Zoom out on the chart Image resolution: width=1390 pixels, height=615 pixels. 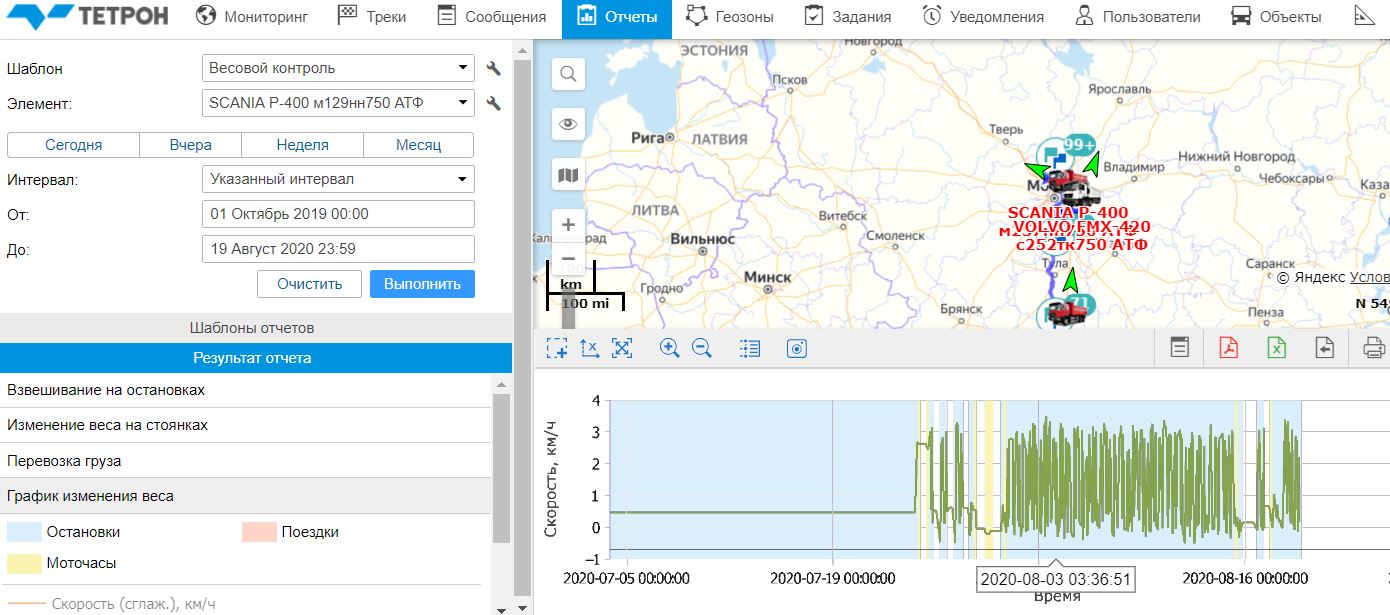click(701, 348)
